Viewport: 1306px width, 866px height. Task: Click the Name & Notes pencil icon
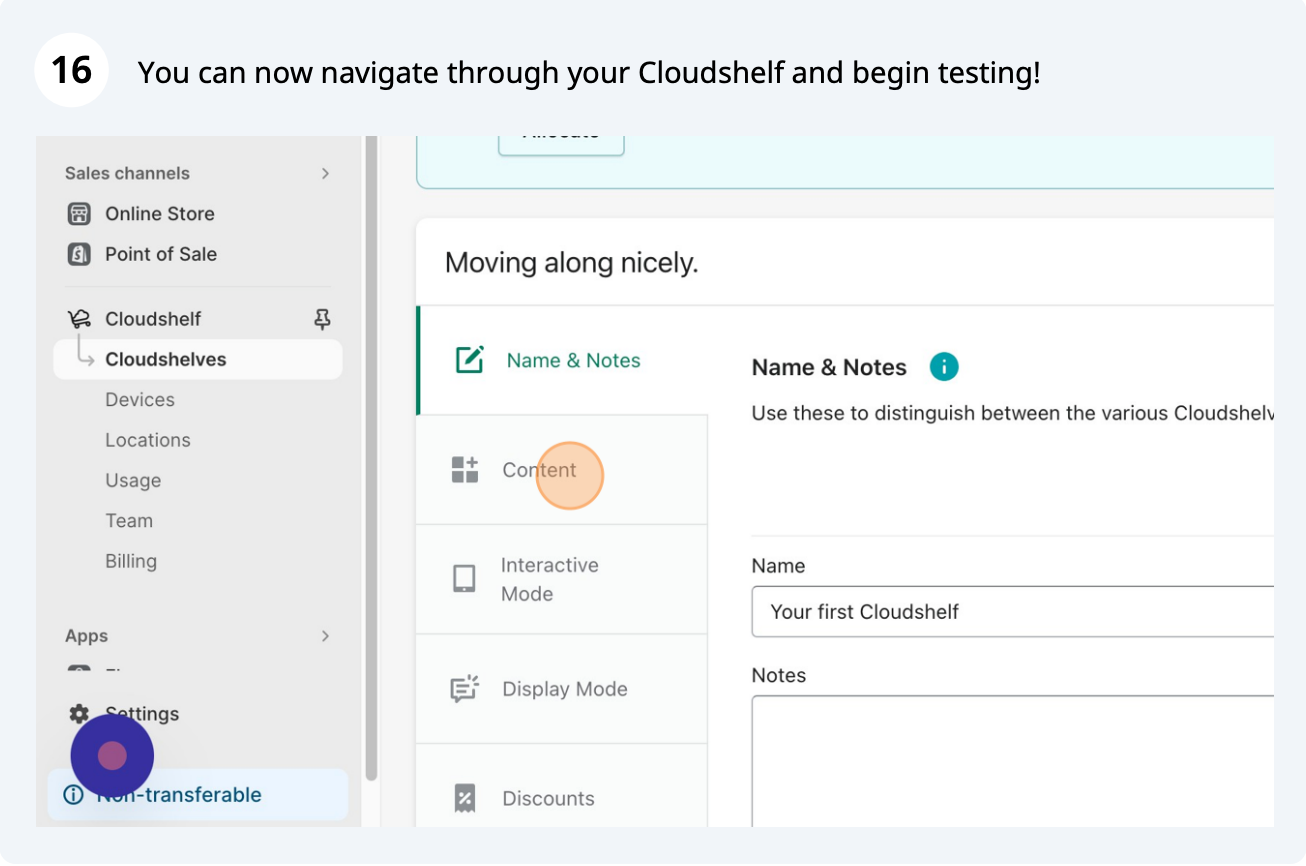[469, 360]
